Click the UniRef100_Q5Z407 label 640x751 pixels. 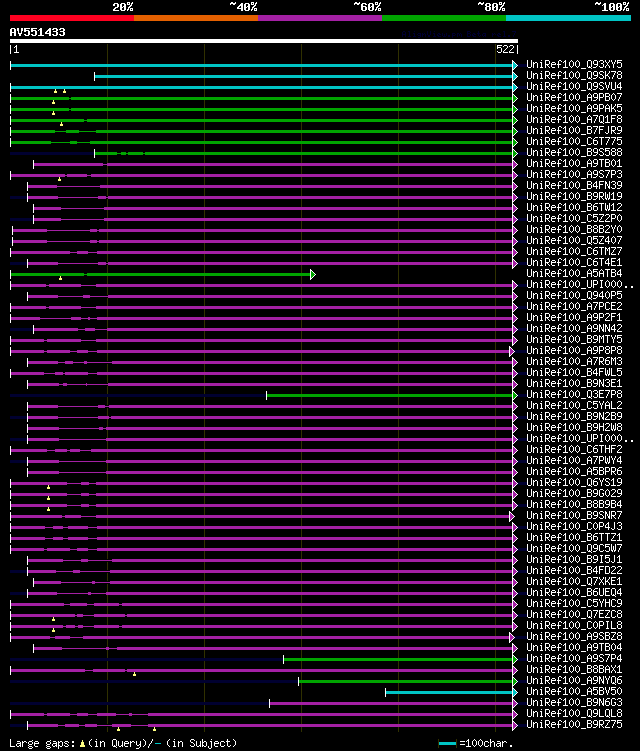(x=574, y=240)
